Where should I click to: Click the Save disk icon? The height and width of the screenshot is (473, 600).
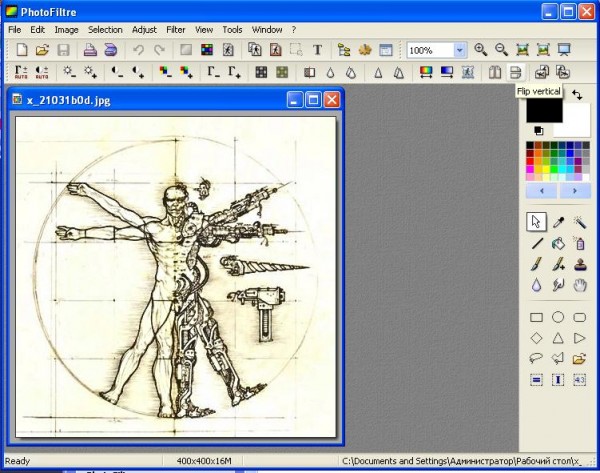pyautogui.click(x=63, y=50)
